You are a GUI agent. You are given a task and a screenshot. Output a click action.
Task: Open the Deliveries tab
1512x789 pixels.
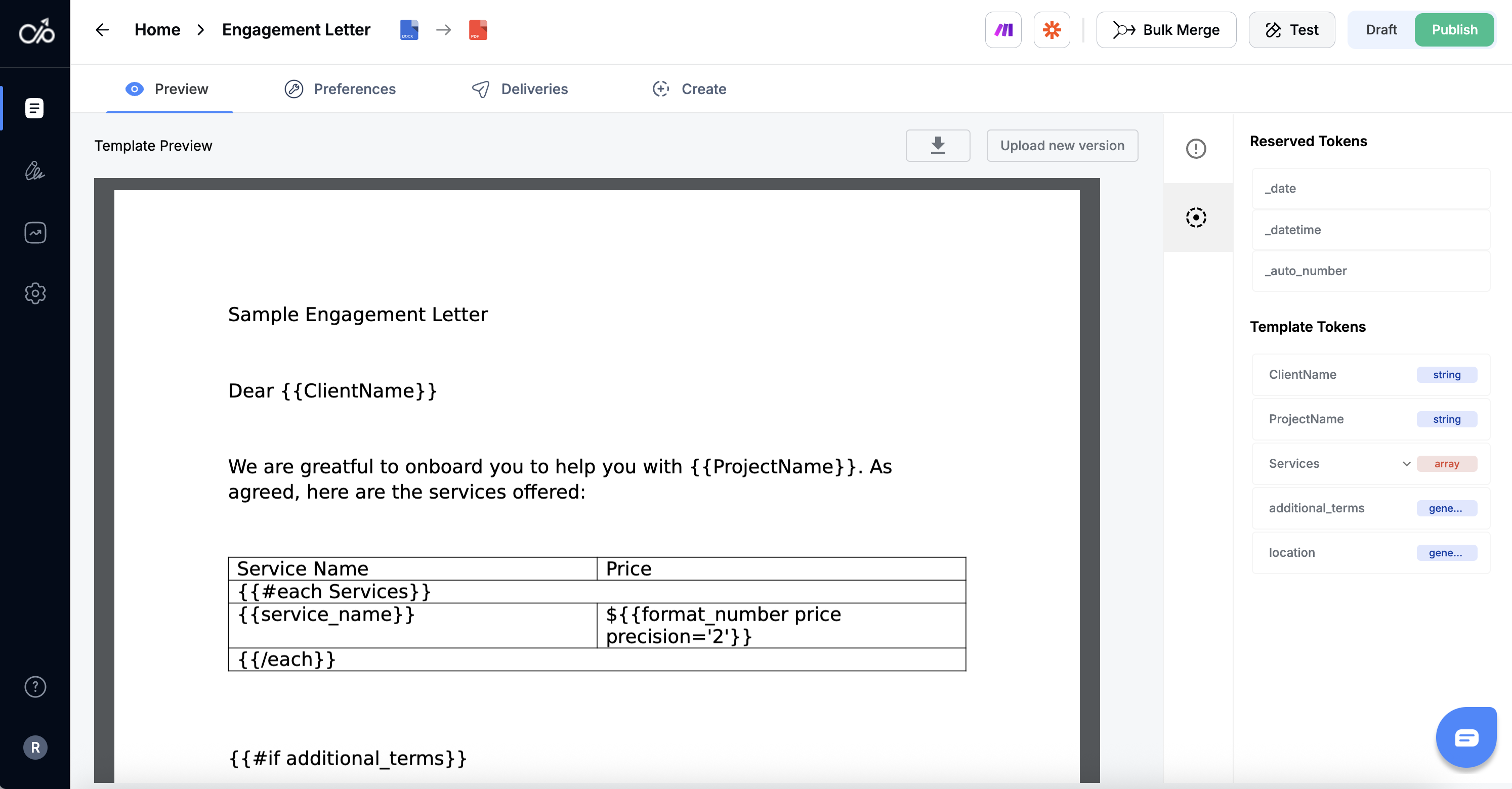tap(520, 89)
